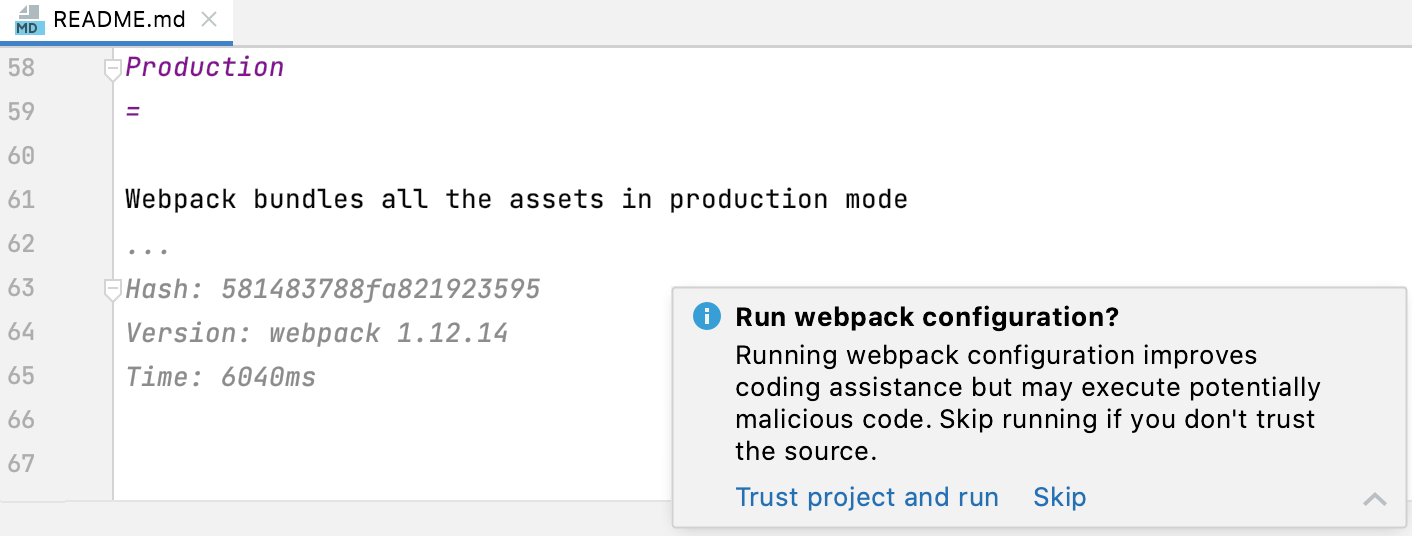Click the blue info icon in notification
This screenshot has height=536, width=1412.
coord(706,317)
